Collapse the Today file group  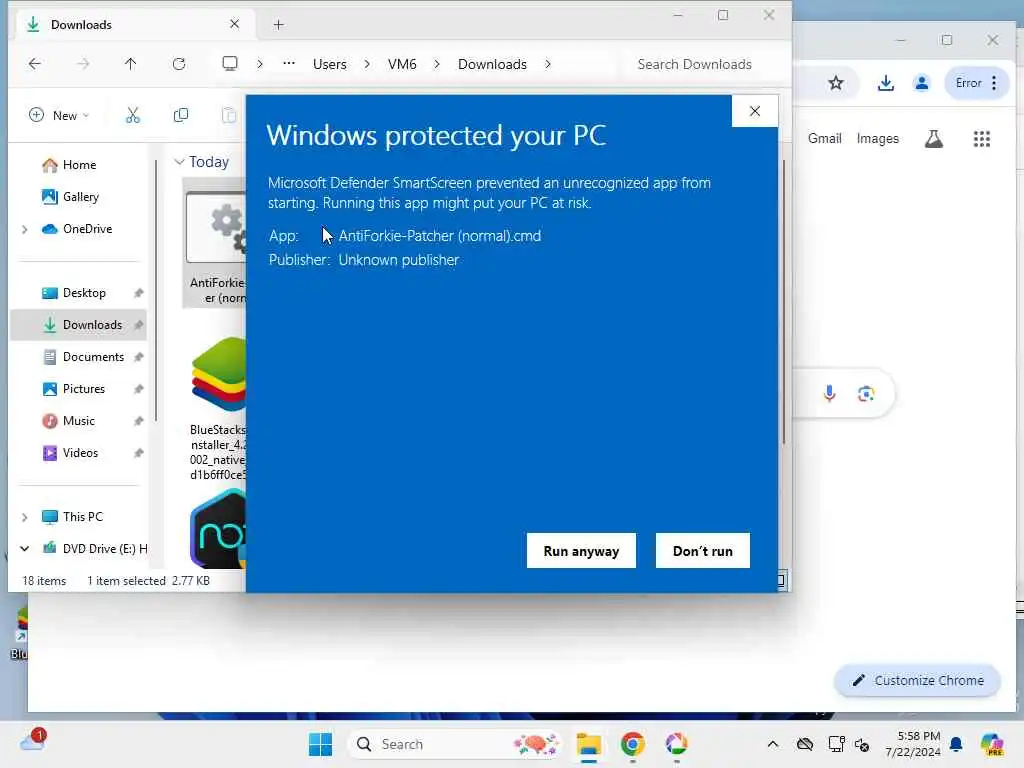tap(179, 162)
